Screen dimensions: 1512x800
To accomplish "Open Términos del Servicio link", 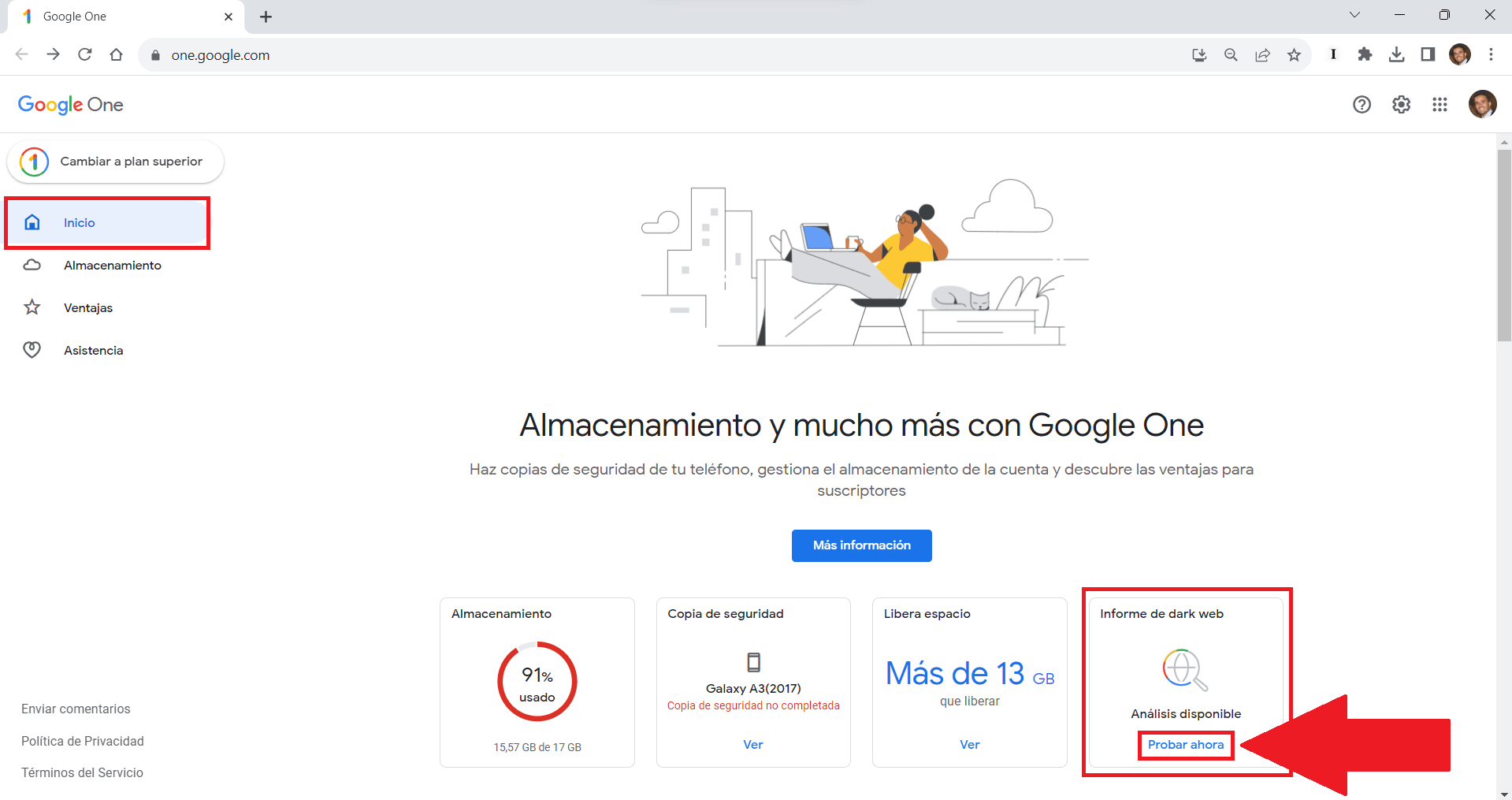I will coord(82,772).
